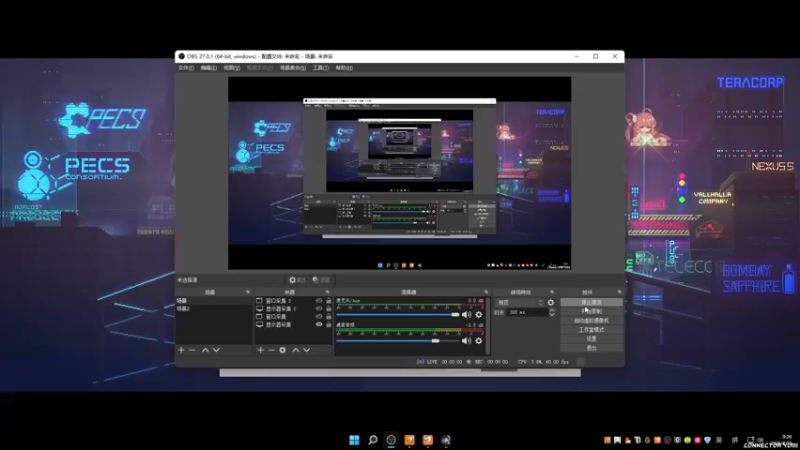Add a new scene with plus icon
The image size is (800, 450).
[181, 350]
